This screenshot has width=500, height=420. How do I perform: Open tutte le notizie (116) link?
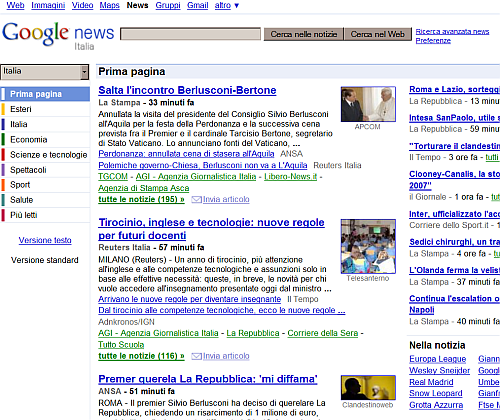click(x=141, y=356)
